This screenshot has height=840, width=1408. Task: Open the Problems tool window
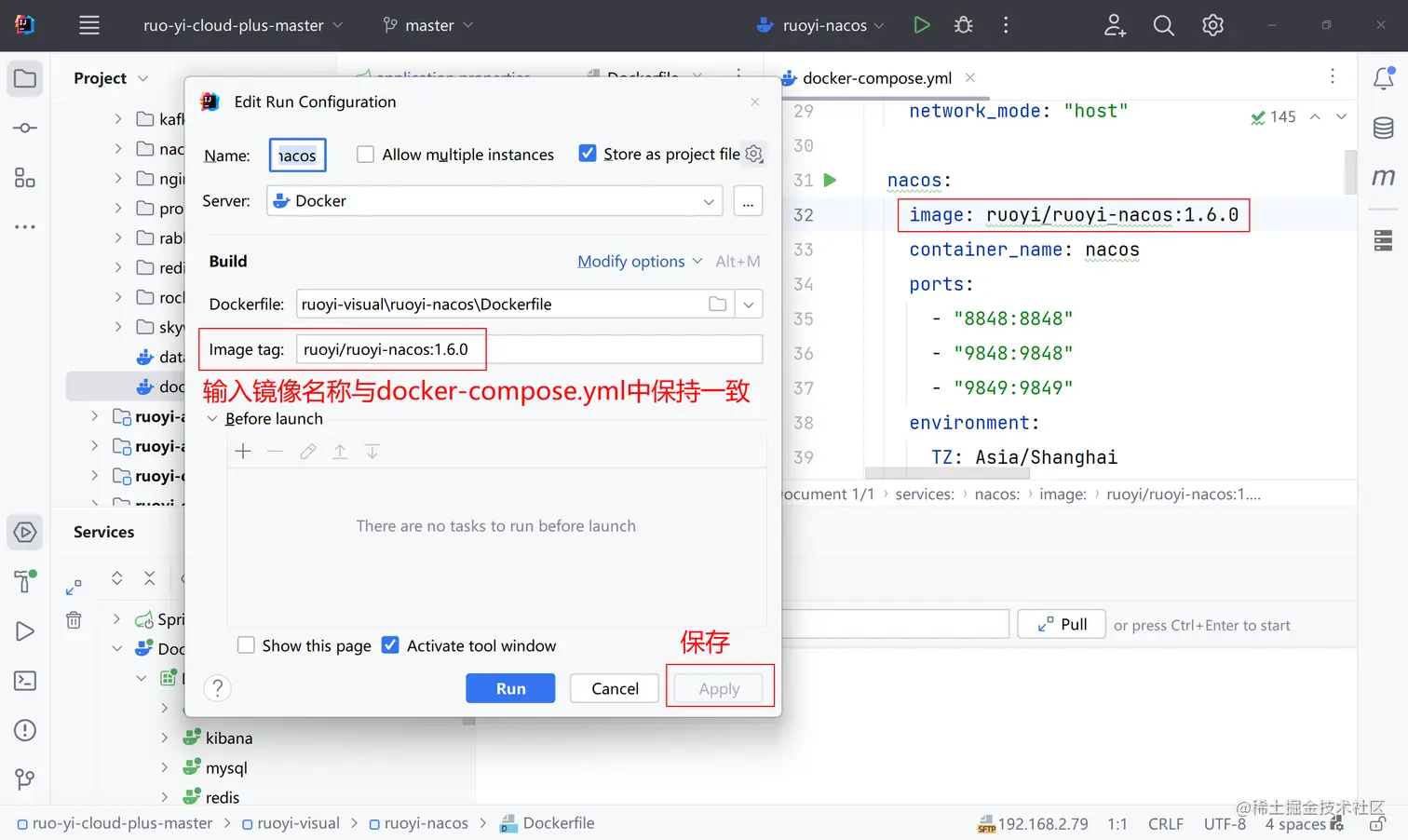pos(25,730)
